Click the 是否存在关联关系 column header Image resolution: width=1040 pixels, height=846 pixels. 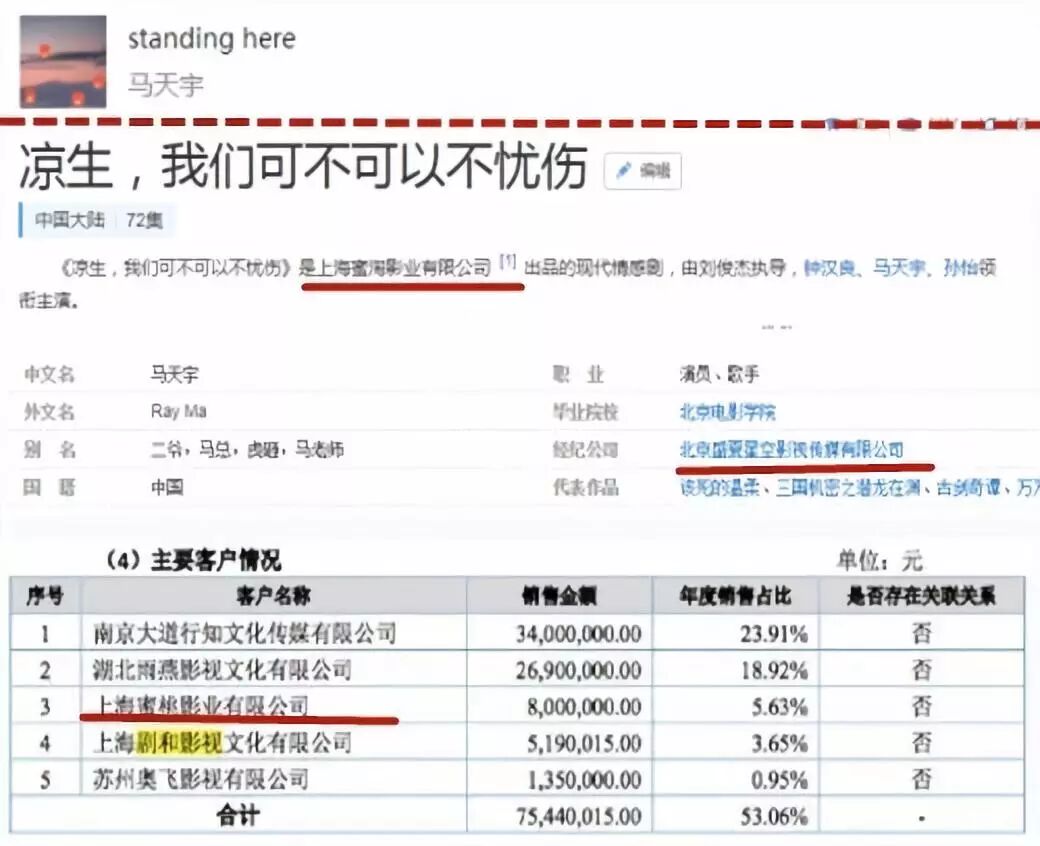(x=921, y=596)
